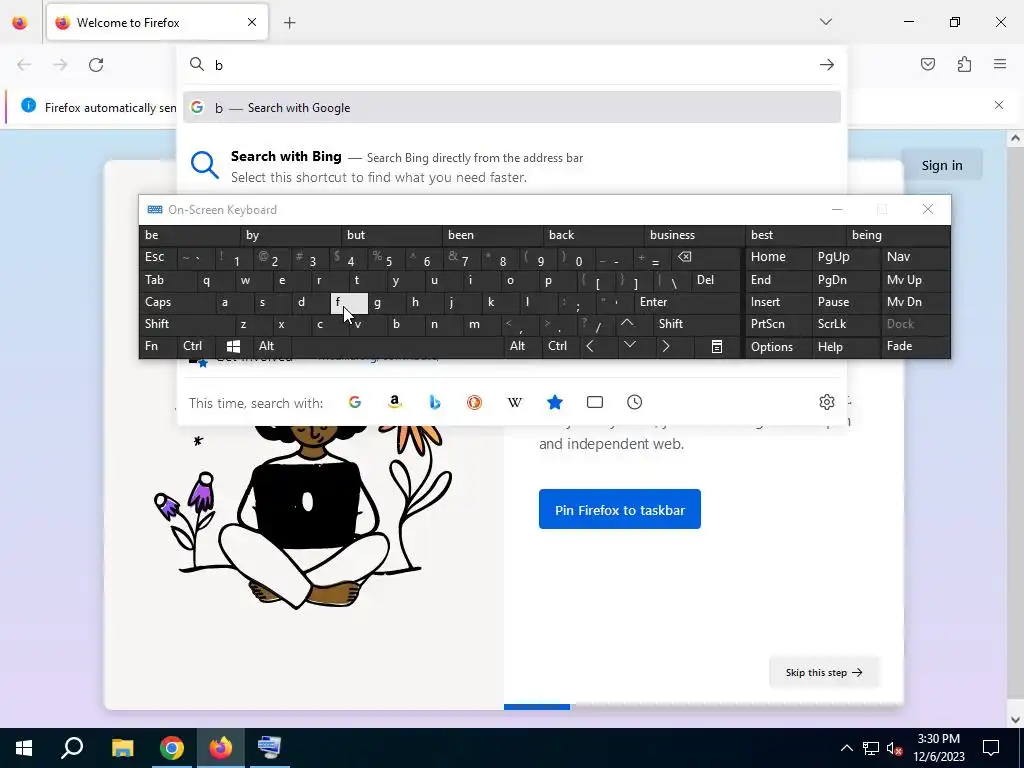Screen dimensions: 1024x768
Task: Click the Enter key on keyboard
Action: pyautogui.click(x=687, y=302)
